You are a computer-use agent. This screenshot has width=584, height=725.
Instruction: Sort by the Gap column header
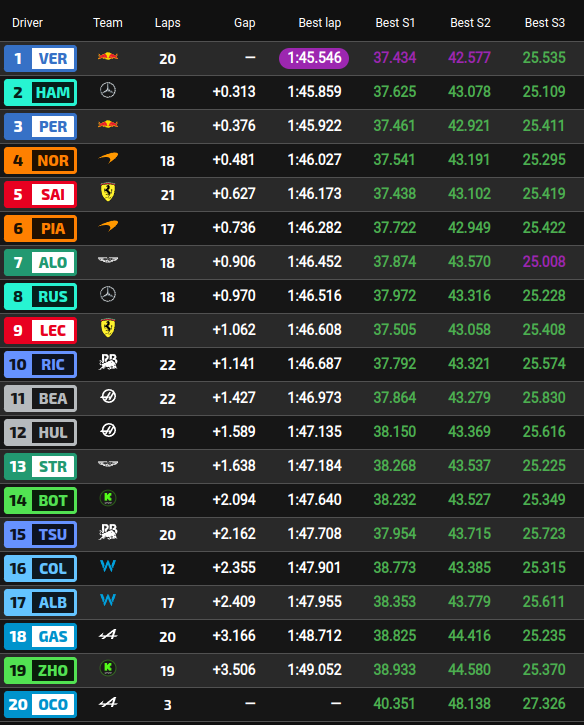(x=245, y=23)
